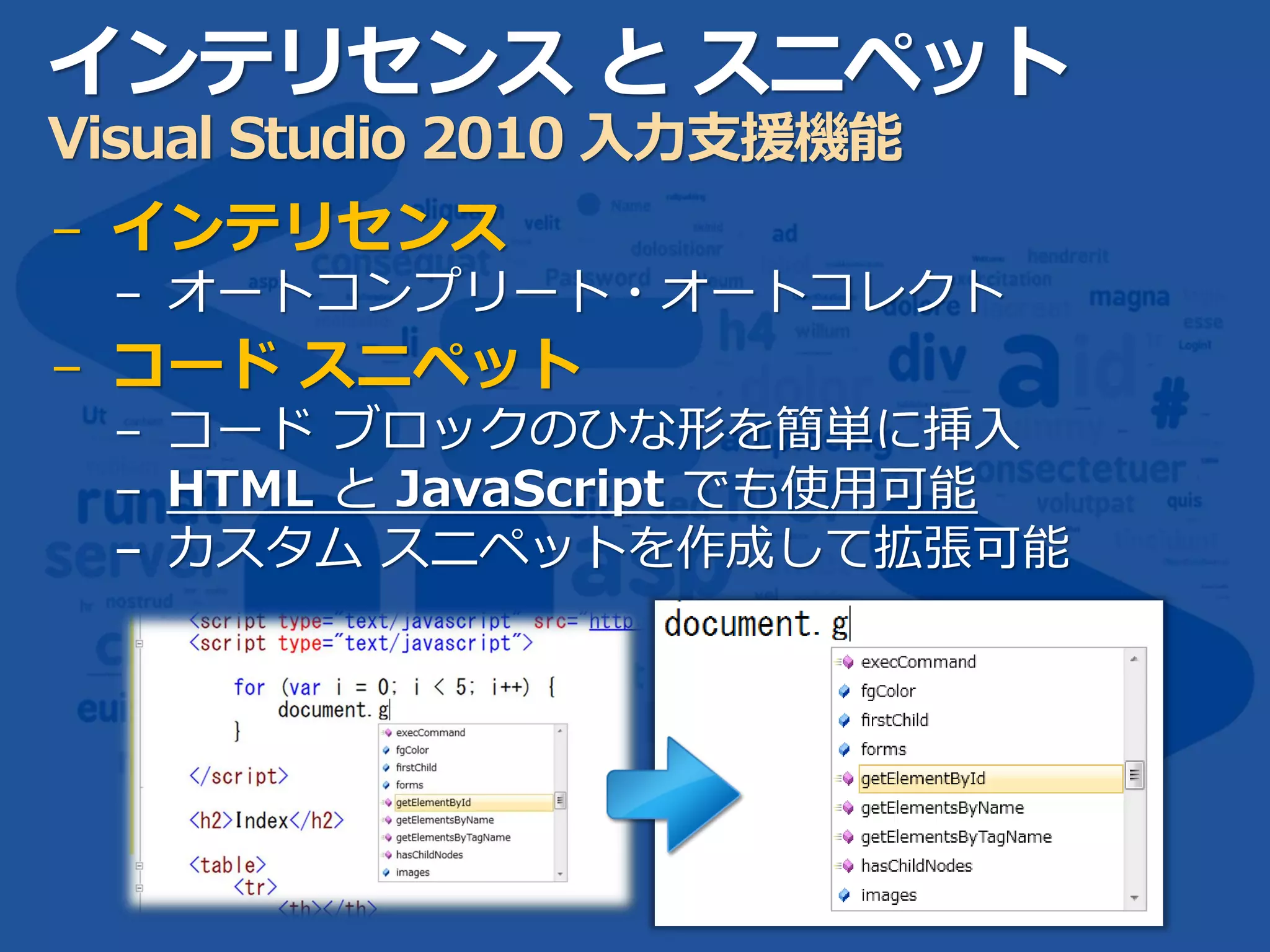
Task: Click underlined "HTML と JavaScript でも使用可能" text
Action: [x=572, y=489]
